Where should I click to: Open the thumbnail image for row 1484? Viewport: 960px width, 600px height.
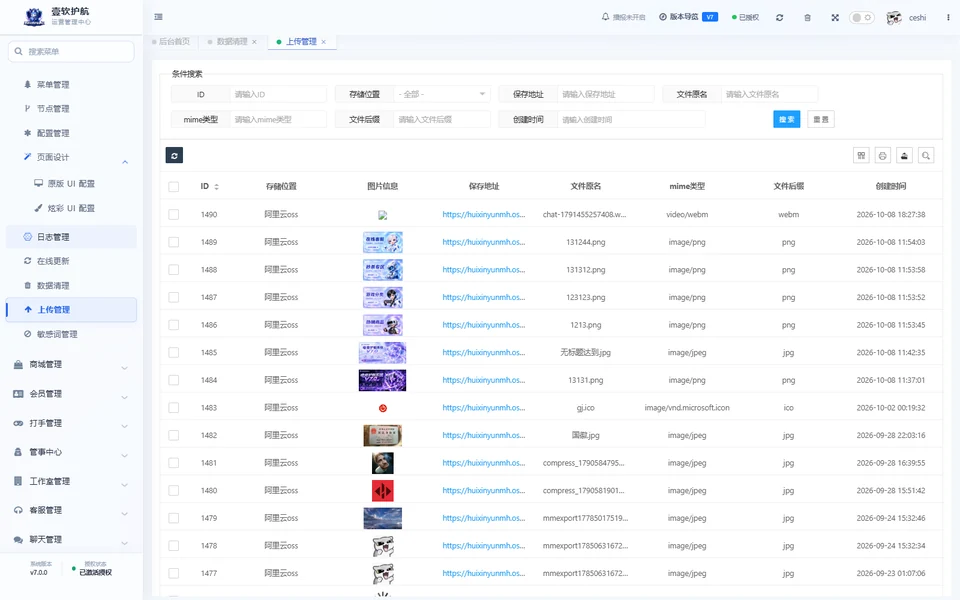click(x=383, y=380)
